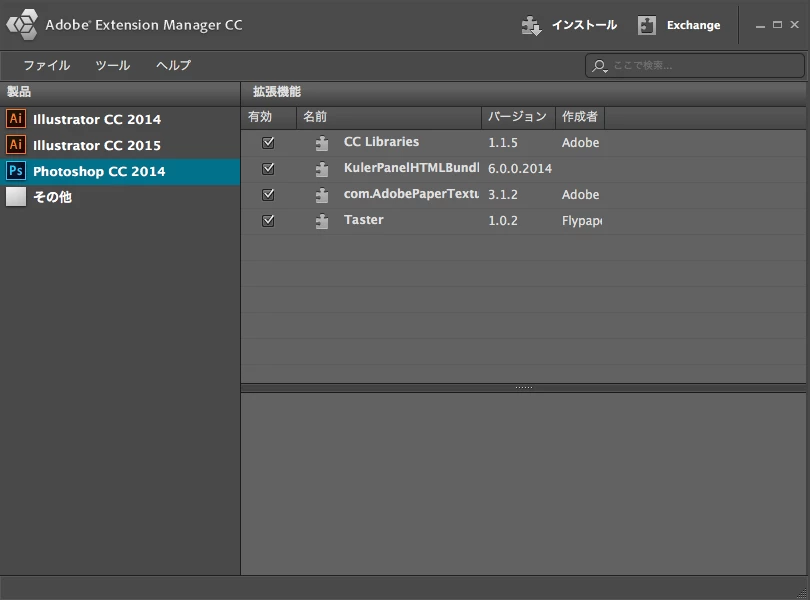Open the ファイル menu
The height and width of the screenshot is (600, 810).
(46, 66)
